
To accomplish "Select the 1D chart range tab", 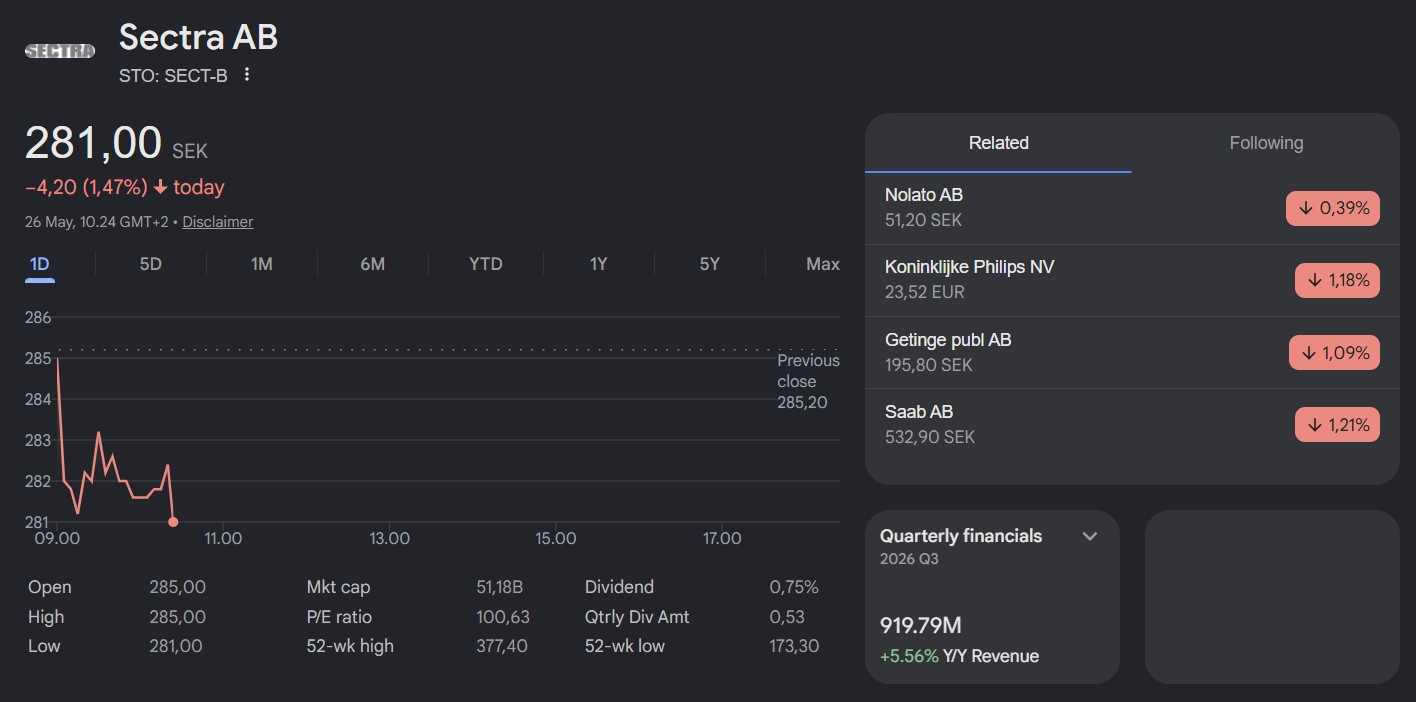I will 40,264.
